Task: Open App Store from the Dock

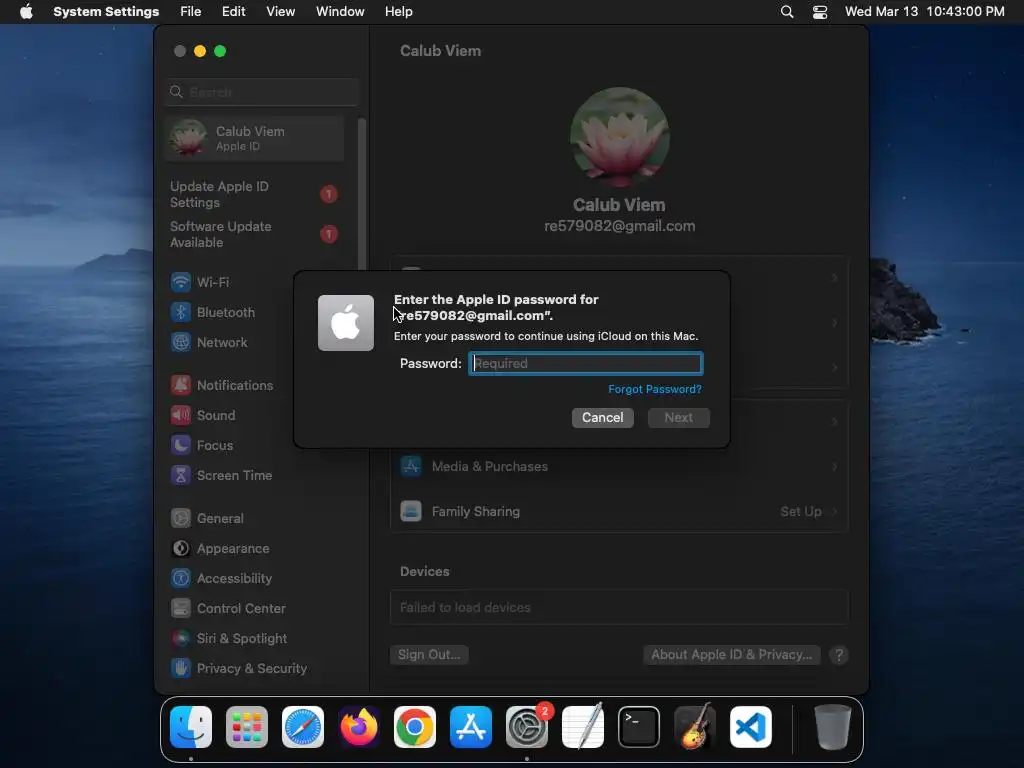Action: coord(471,727)
